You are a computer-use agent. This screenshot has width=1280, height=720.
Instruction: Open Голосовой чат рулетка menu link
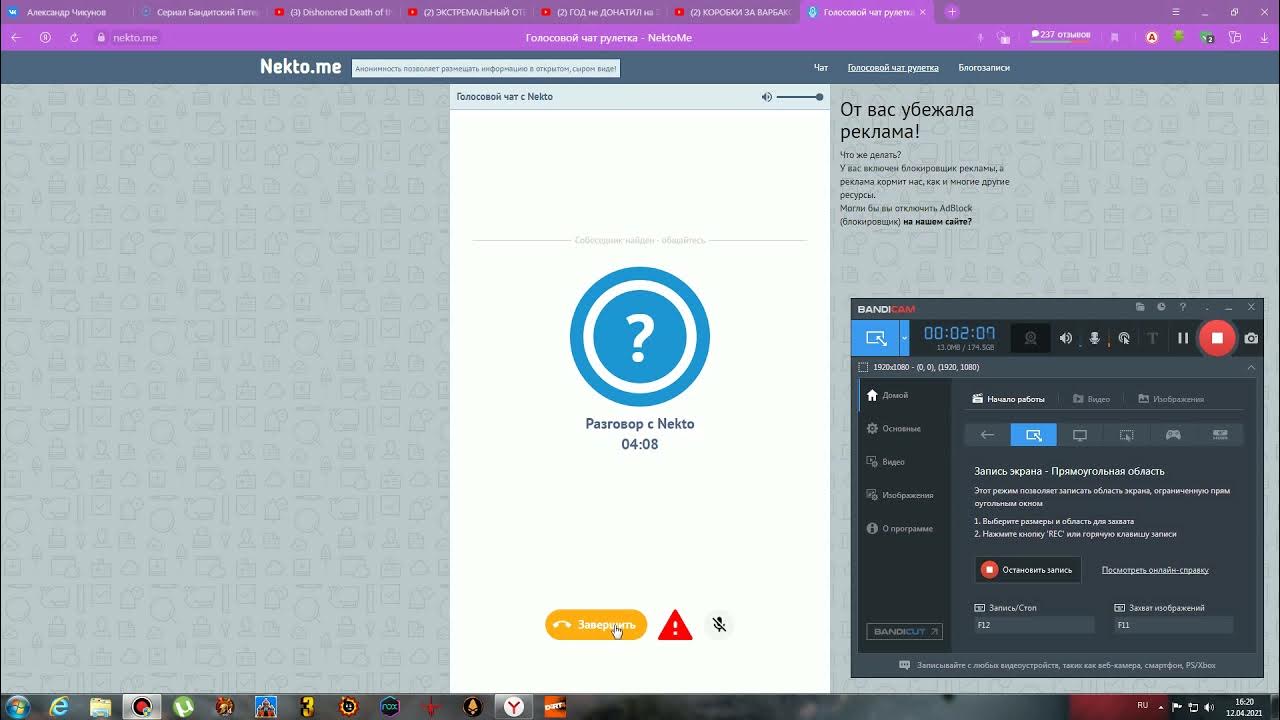click(893, 68)
